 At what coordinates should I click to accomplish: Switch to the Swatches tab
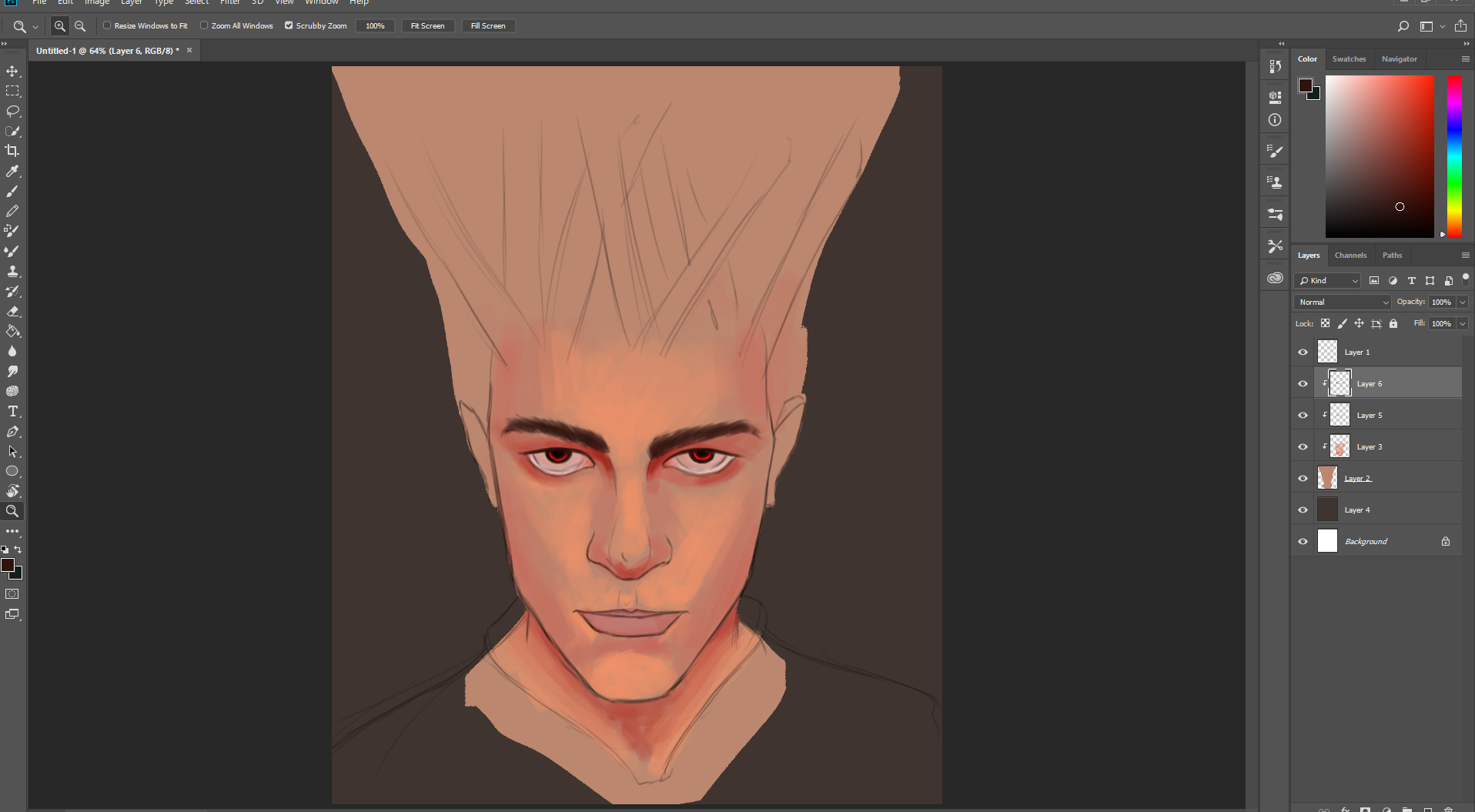tap(1349, 59)
